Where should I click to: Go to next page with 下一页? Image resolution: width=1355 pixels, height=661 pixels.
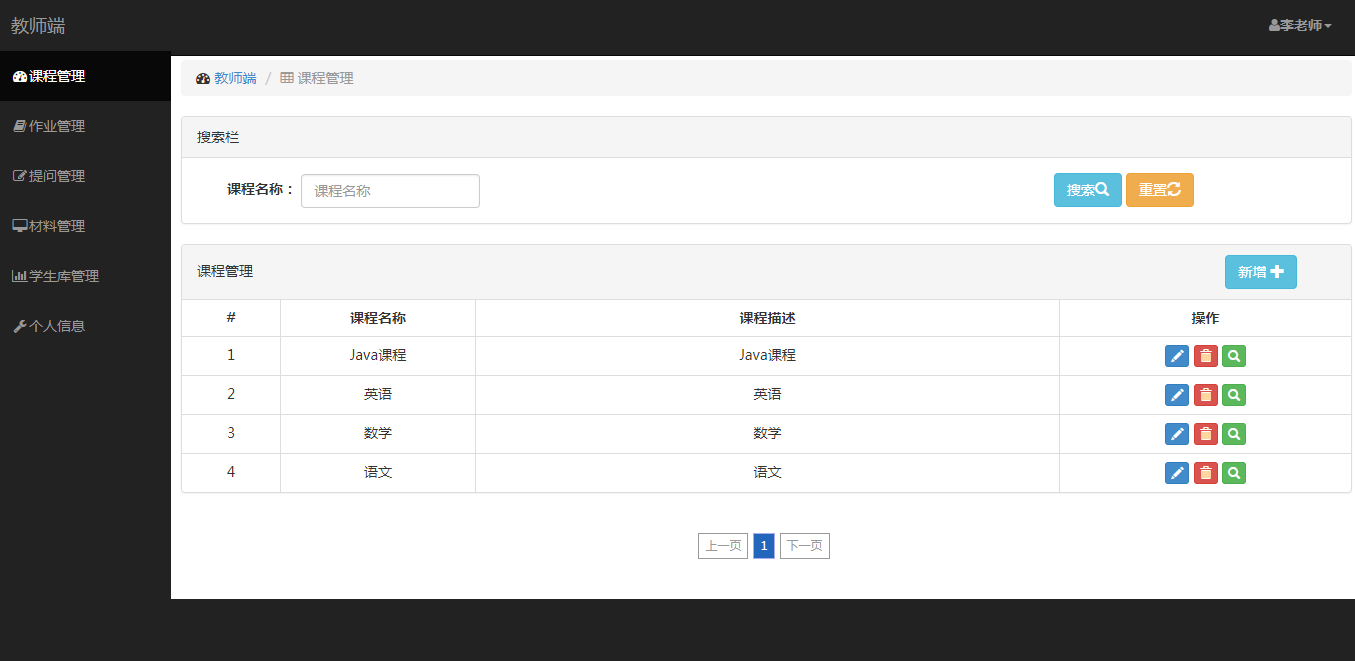tap(805, 546)
